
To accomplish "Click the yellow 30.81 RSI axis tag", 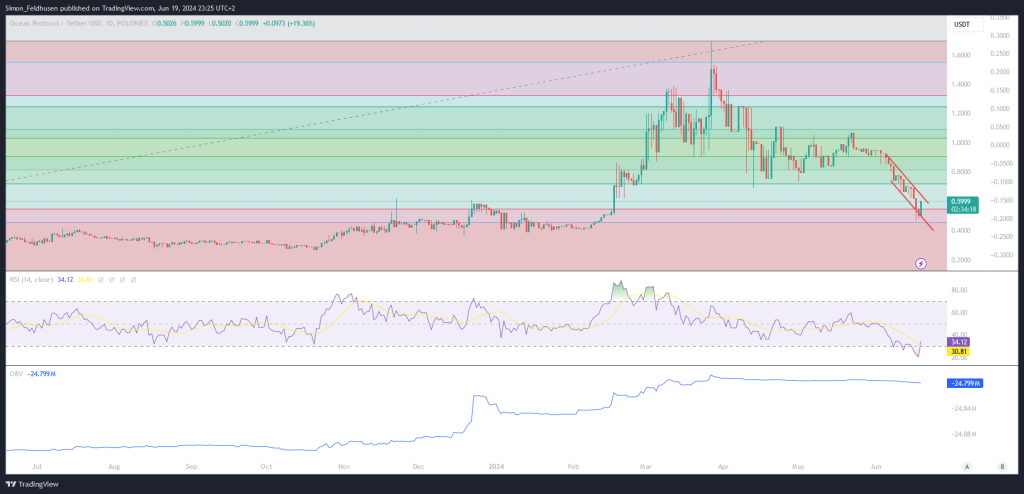I will 957,351.
